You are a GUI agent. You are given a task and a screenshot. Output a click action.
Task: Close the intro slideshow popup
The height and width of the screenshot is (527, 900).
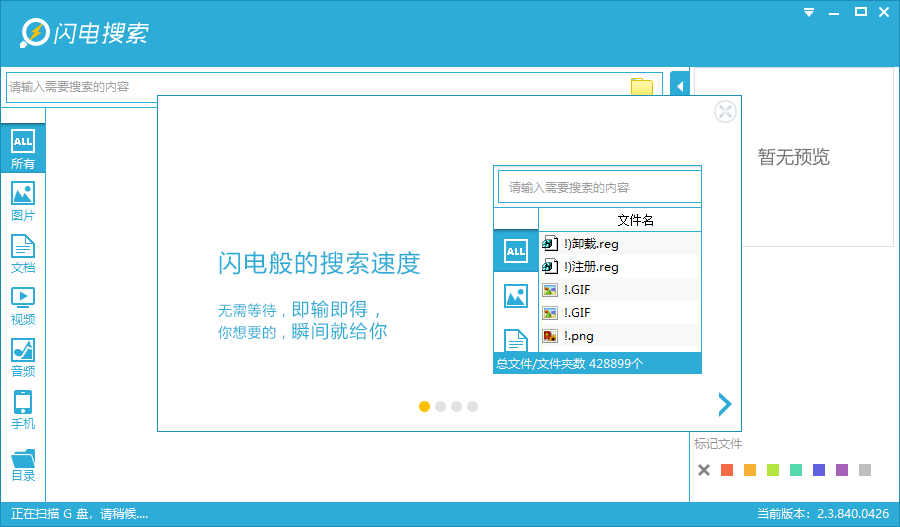point(726,112)
